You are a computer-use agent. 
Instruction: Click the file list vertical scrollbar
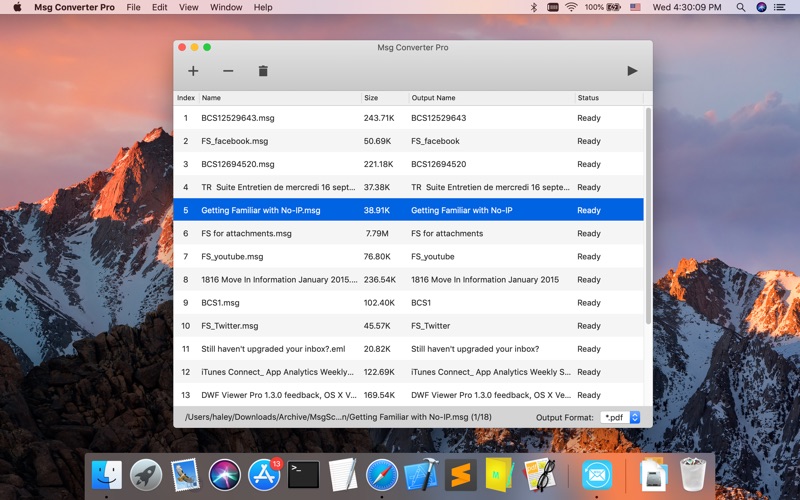[x=648, y=215]
